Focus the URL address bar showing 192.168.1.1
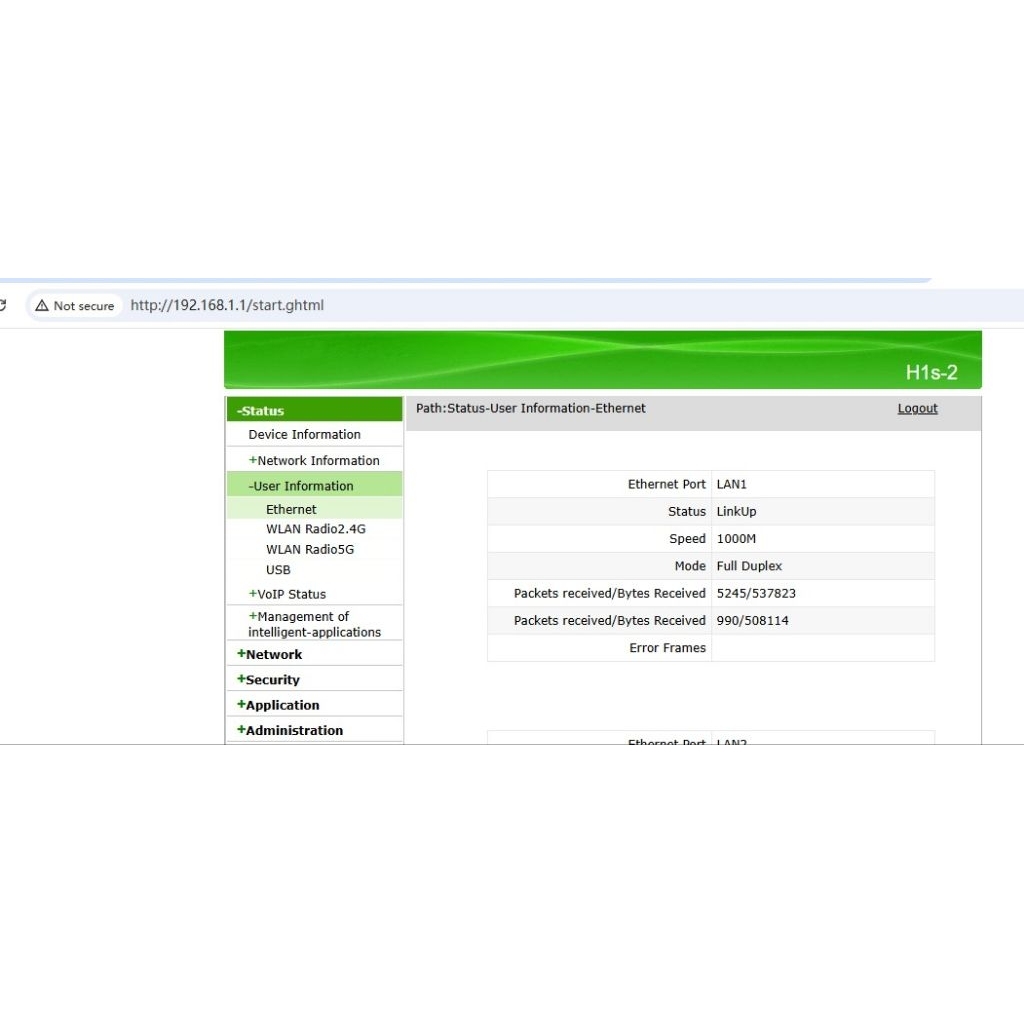Viewport: 1024px width, 1024px height. click(400, 306)
